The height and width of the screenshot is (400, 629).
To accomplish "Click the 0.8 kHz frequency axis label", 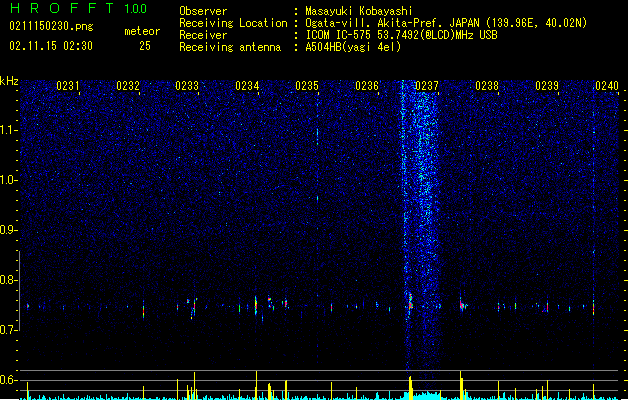I will click(9, 280).
